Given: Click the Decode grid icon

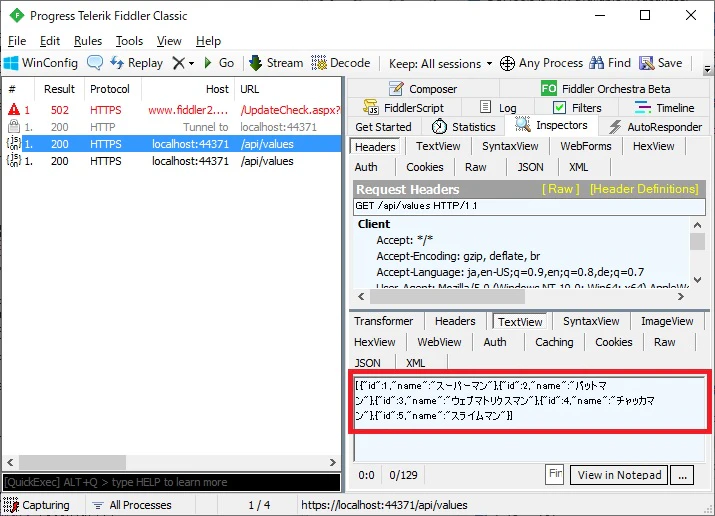Looking at the screenshot, I should click(x=319, y=63).
